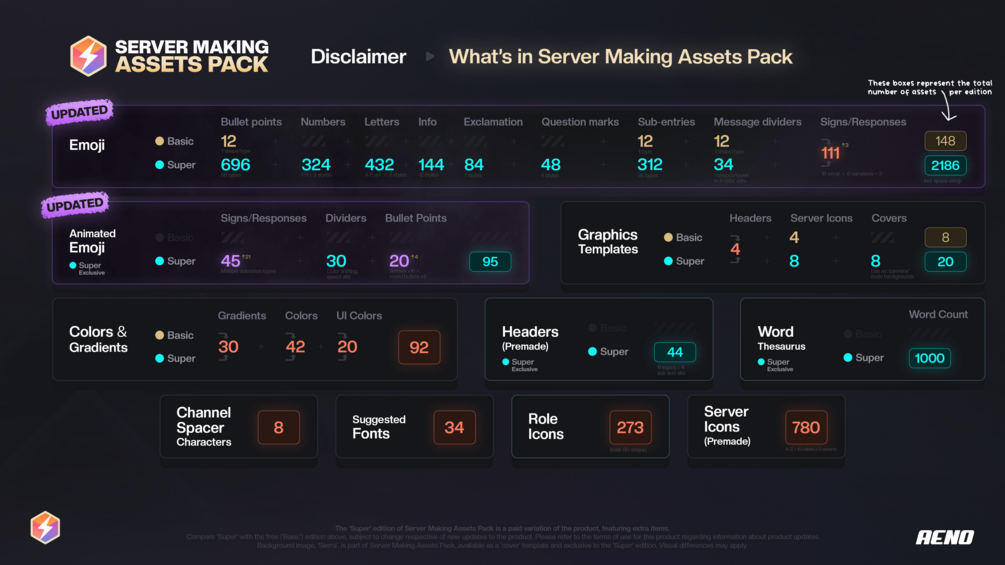The width and height of the screenshot is (1005, 565).
Task: Select the Basic Bullet points value 12
Action: tap(228, 141)
